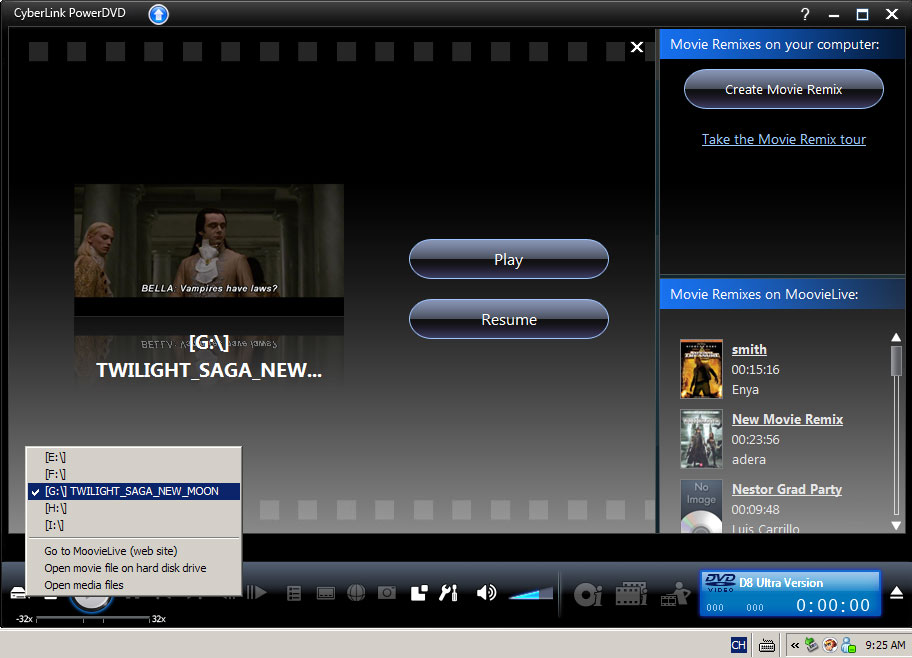Click Create Movie Remix
Screen dimensions: 912x658
(783, 89)
